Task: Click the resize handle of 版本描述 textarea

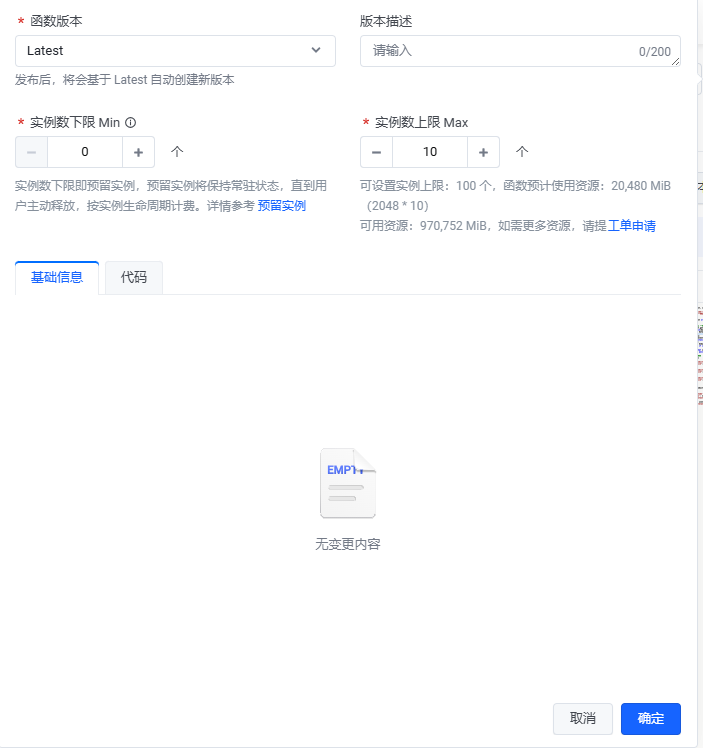Action: [x=676, y=62]
